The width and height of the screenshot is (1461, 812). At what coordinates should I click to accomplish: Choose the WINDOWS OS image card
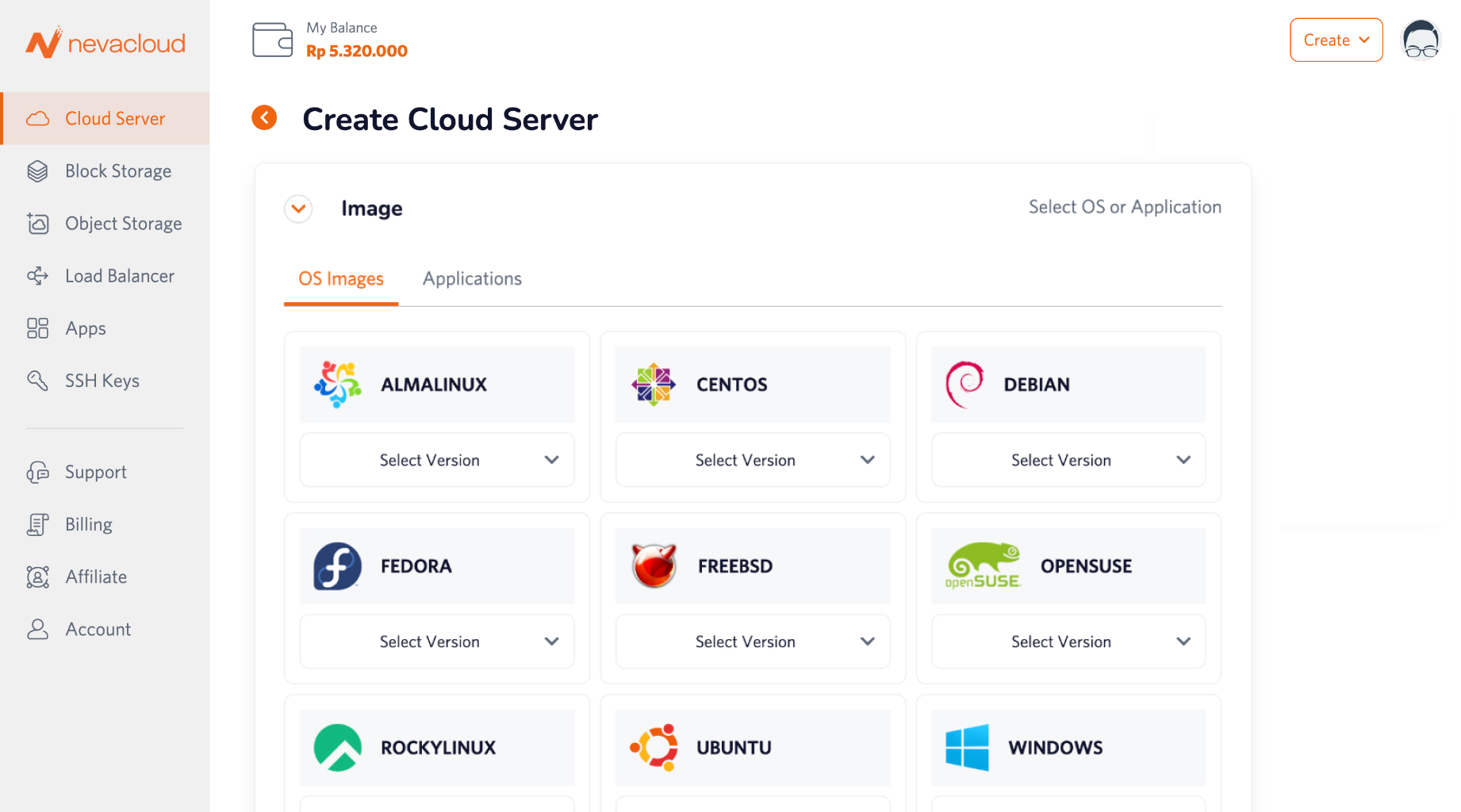point(1068,746)
